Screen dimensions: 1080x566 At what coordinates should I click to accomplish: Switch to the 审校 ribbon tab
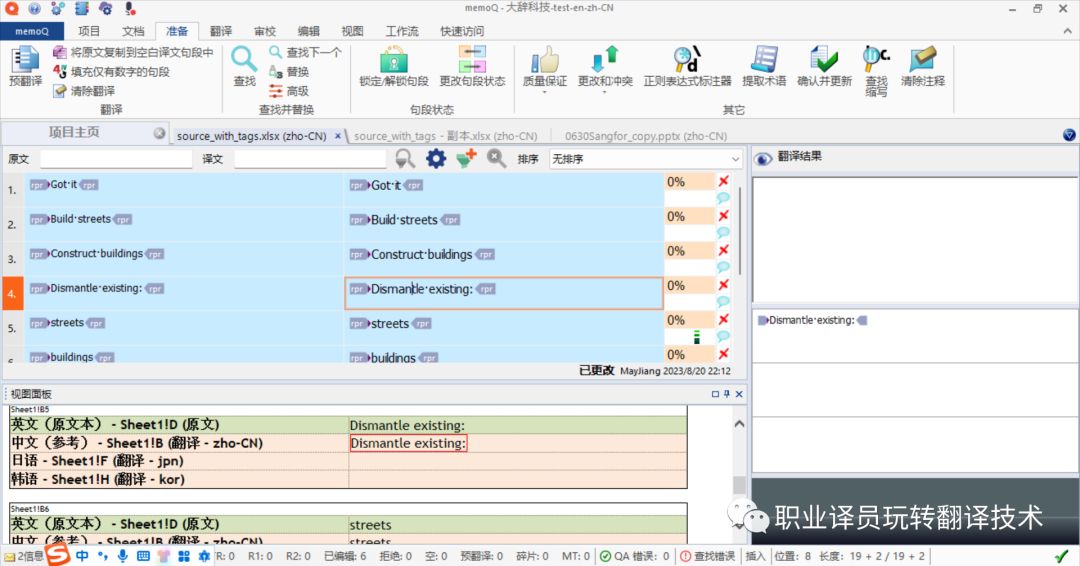coord(264,31)
